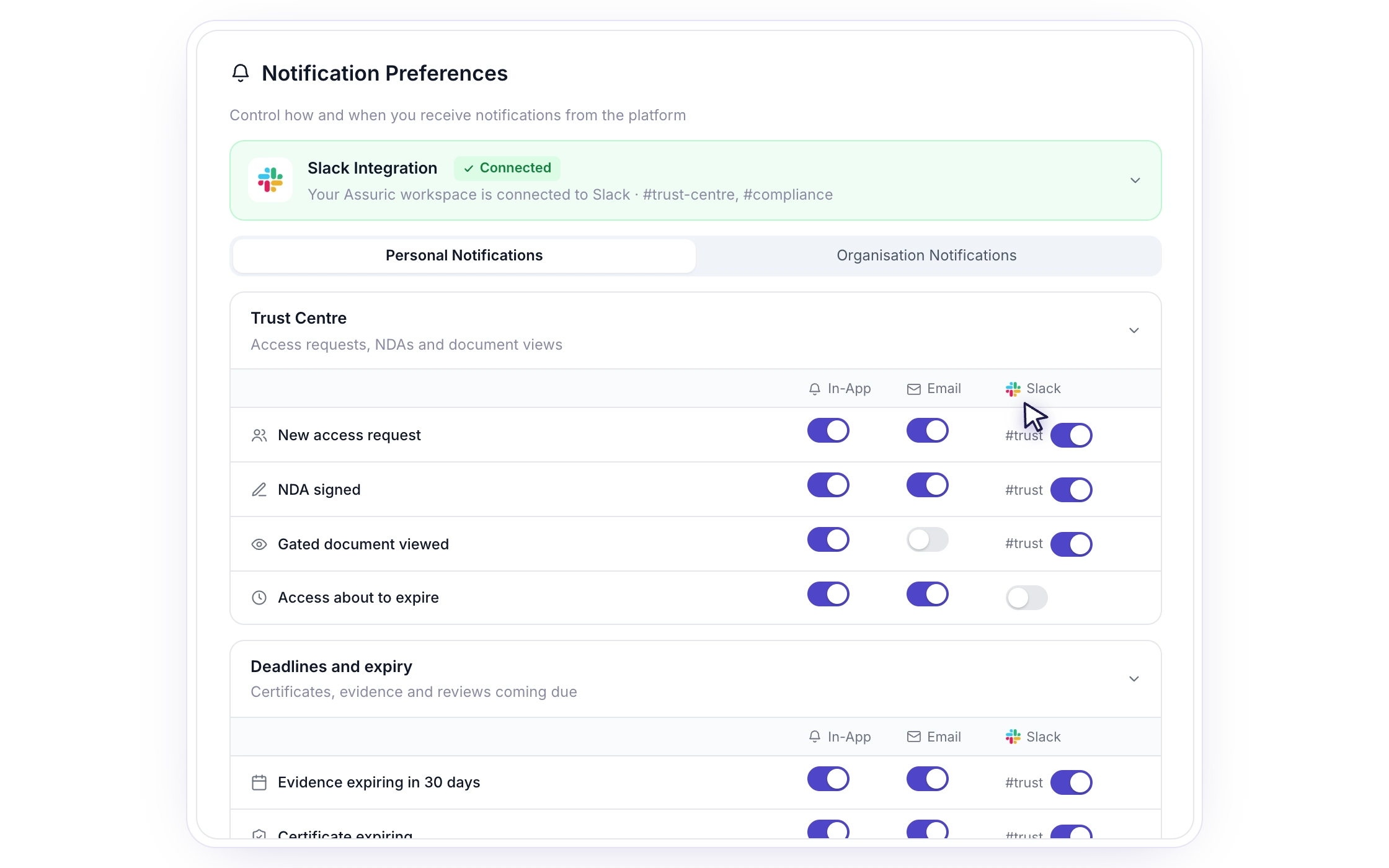
Task: Click the Slack icon in Deadlines column header
Action: [x=1013, y=737]
